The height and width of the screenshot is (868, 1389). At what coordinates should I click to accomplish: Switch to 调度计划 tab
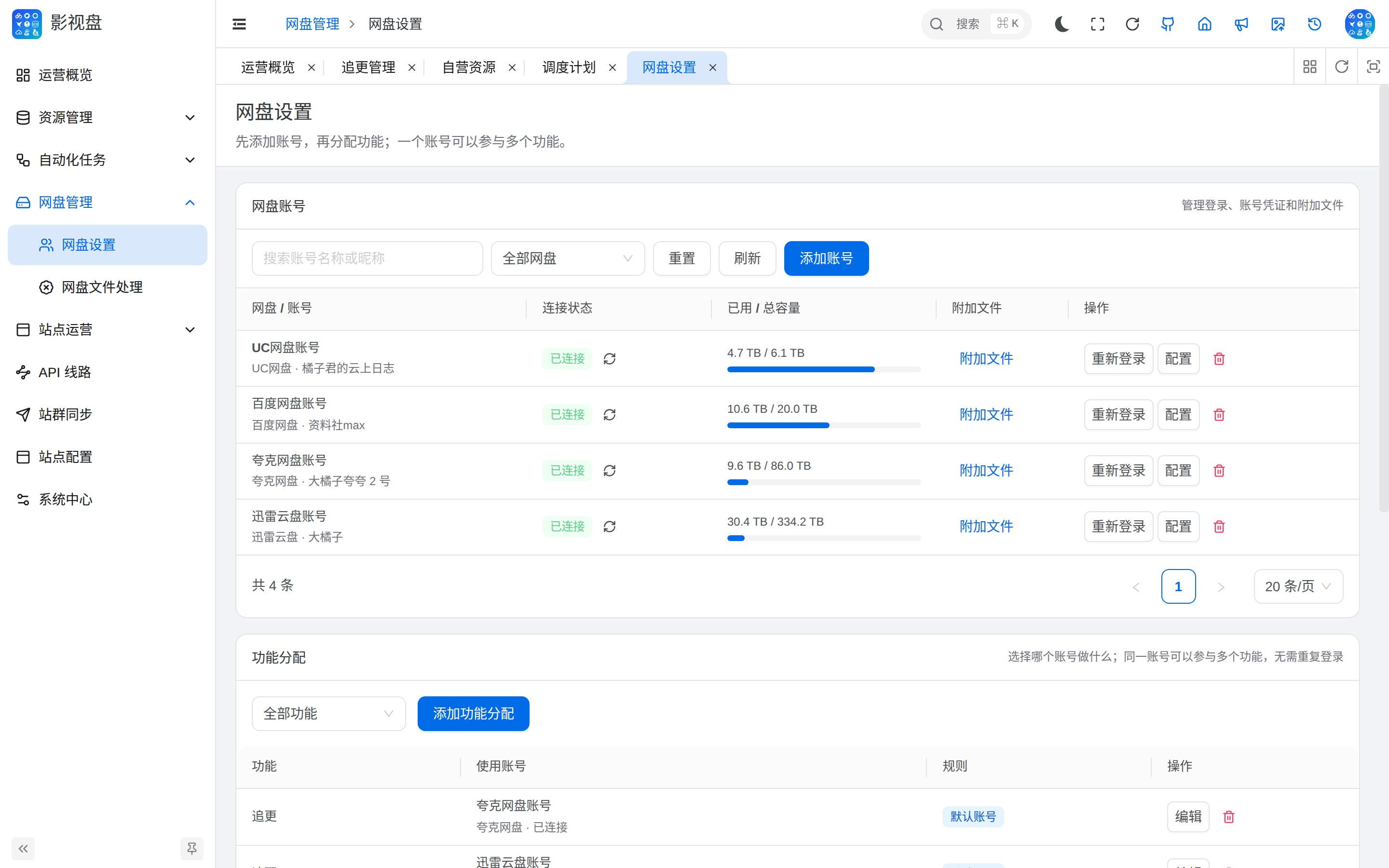pyautogui.click(x=569, y=67)
